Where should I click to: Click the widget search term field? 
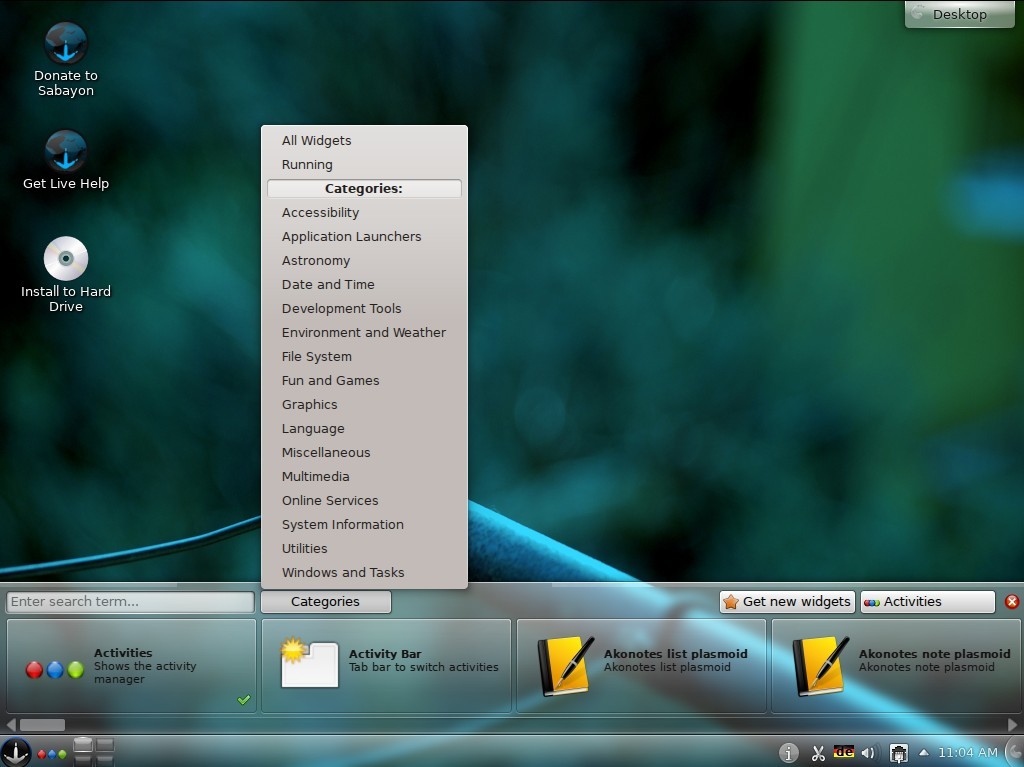coord(130,602)
